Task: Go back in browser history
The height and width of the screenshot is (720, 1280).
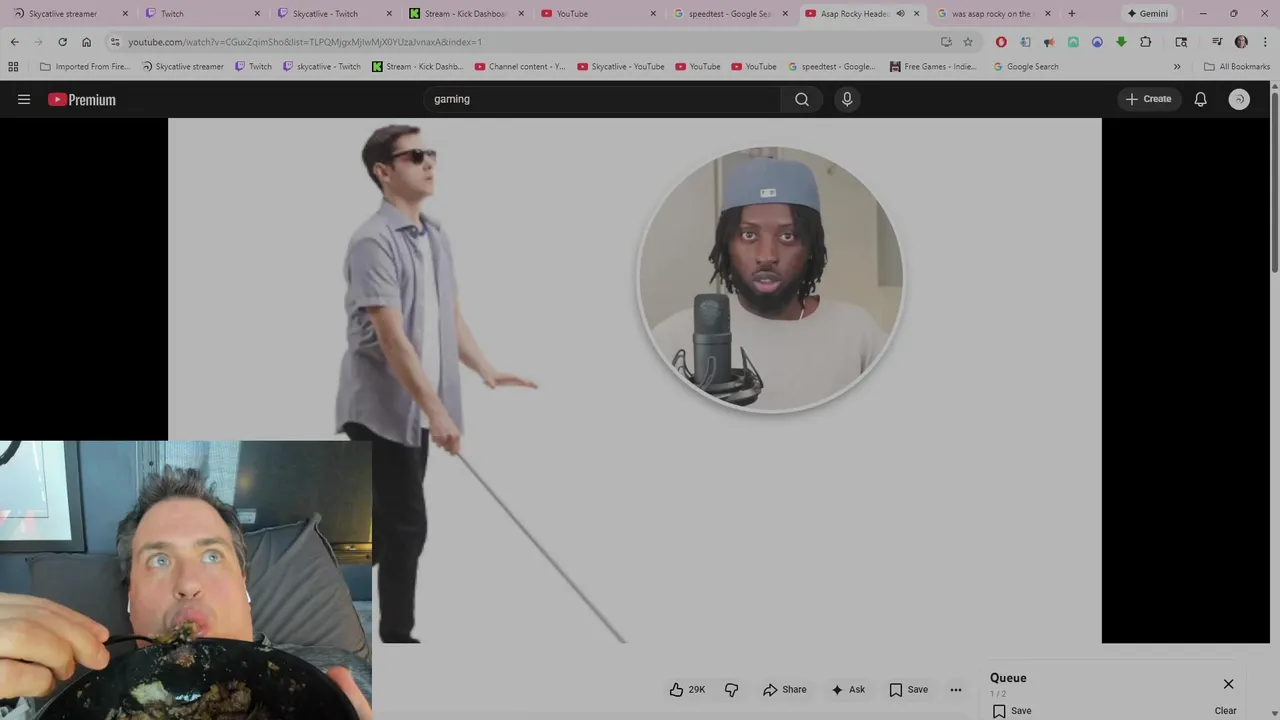Action: click(x=14, y=42)
